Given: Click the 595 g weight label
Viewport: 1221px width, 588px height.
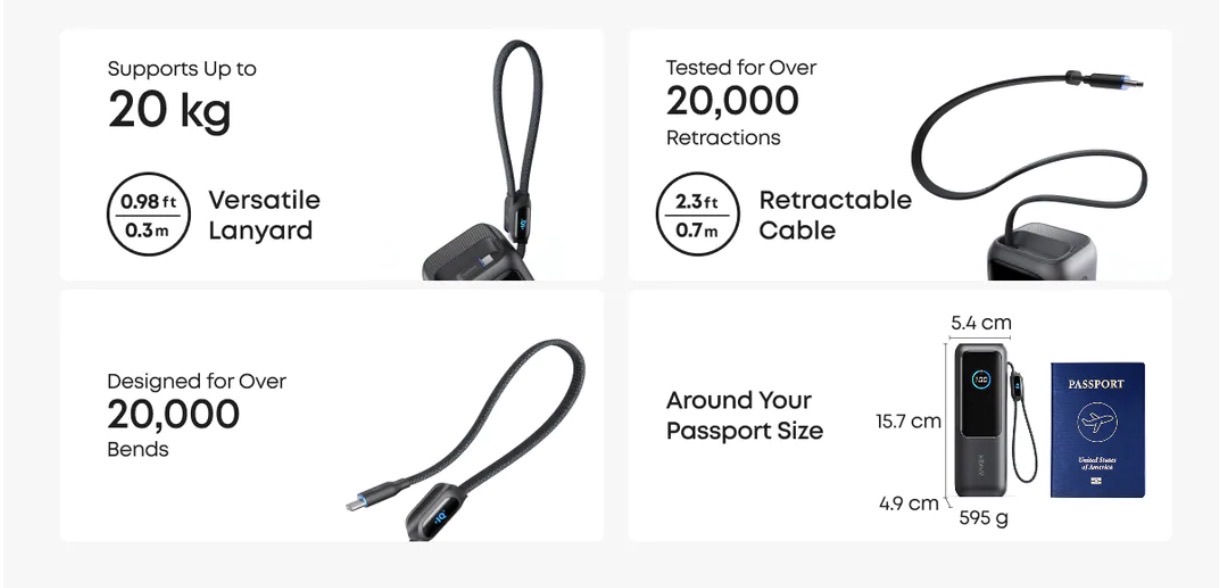Looking at the screenshot, I should coord(984,518).
